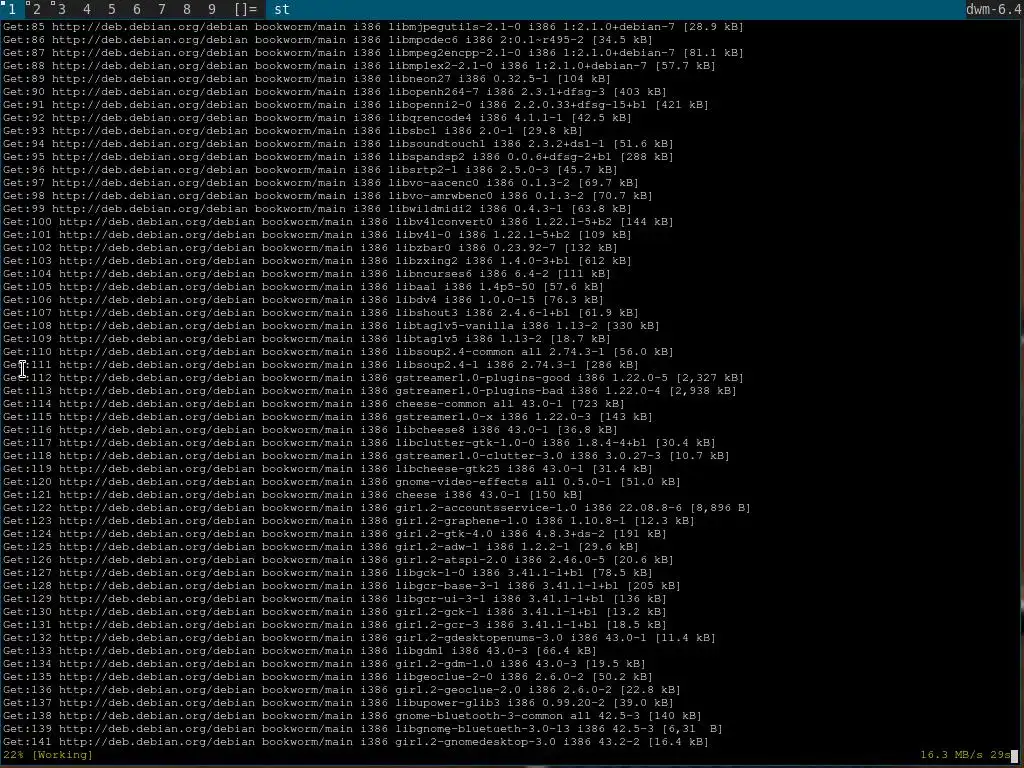The width and height of the screenshot is (1024, 768).
Task: Click the libtag1v5-vanilla package name
Action: pyautogui.click(x=455, y=326)
